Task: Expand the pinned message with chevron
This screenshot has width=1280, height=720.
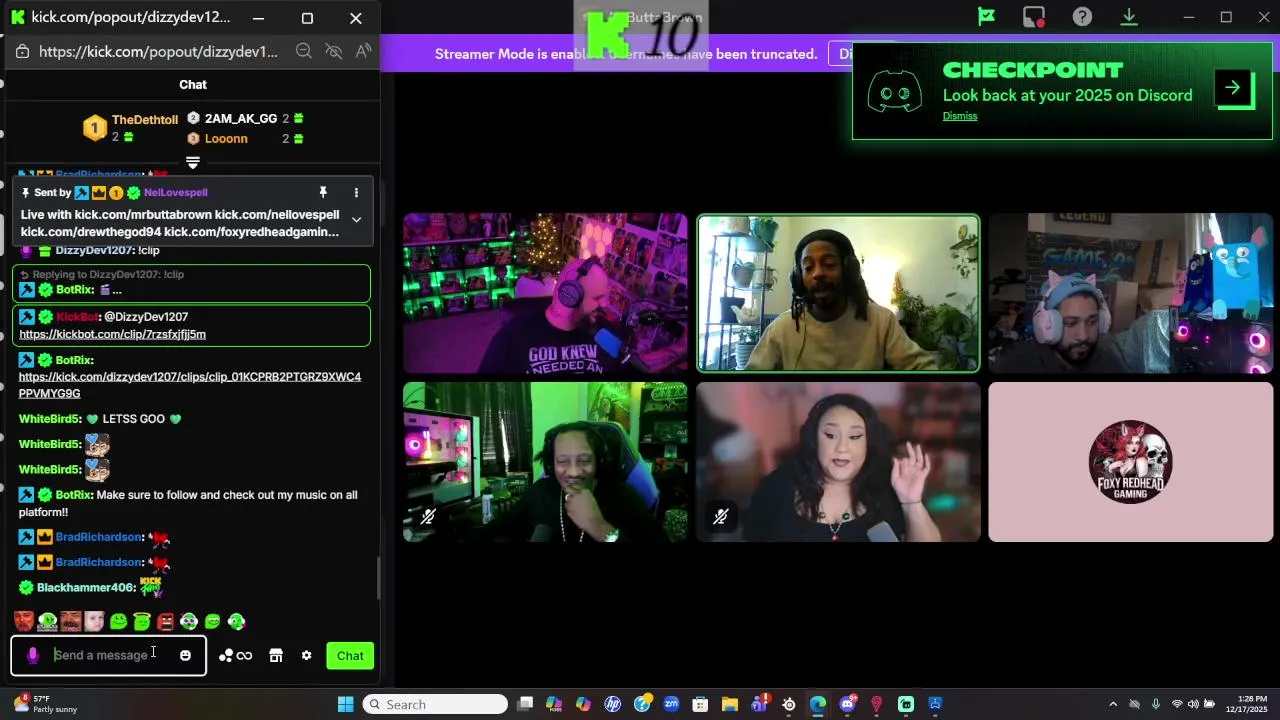Action: [x=356, y=220]
